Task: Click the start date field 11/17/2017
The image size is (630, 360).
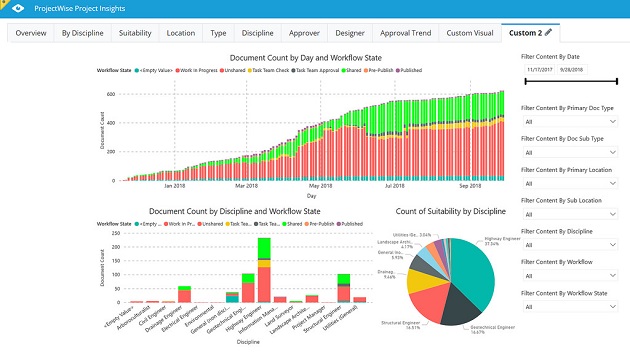Action: point(540,70)
